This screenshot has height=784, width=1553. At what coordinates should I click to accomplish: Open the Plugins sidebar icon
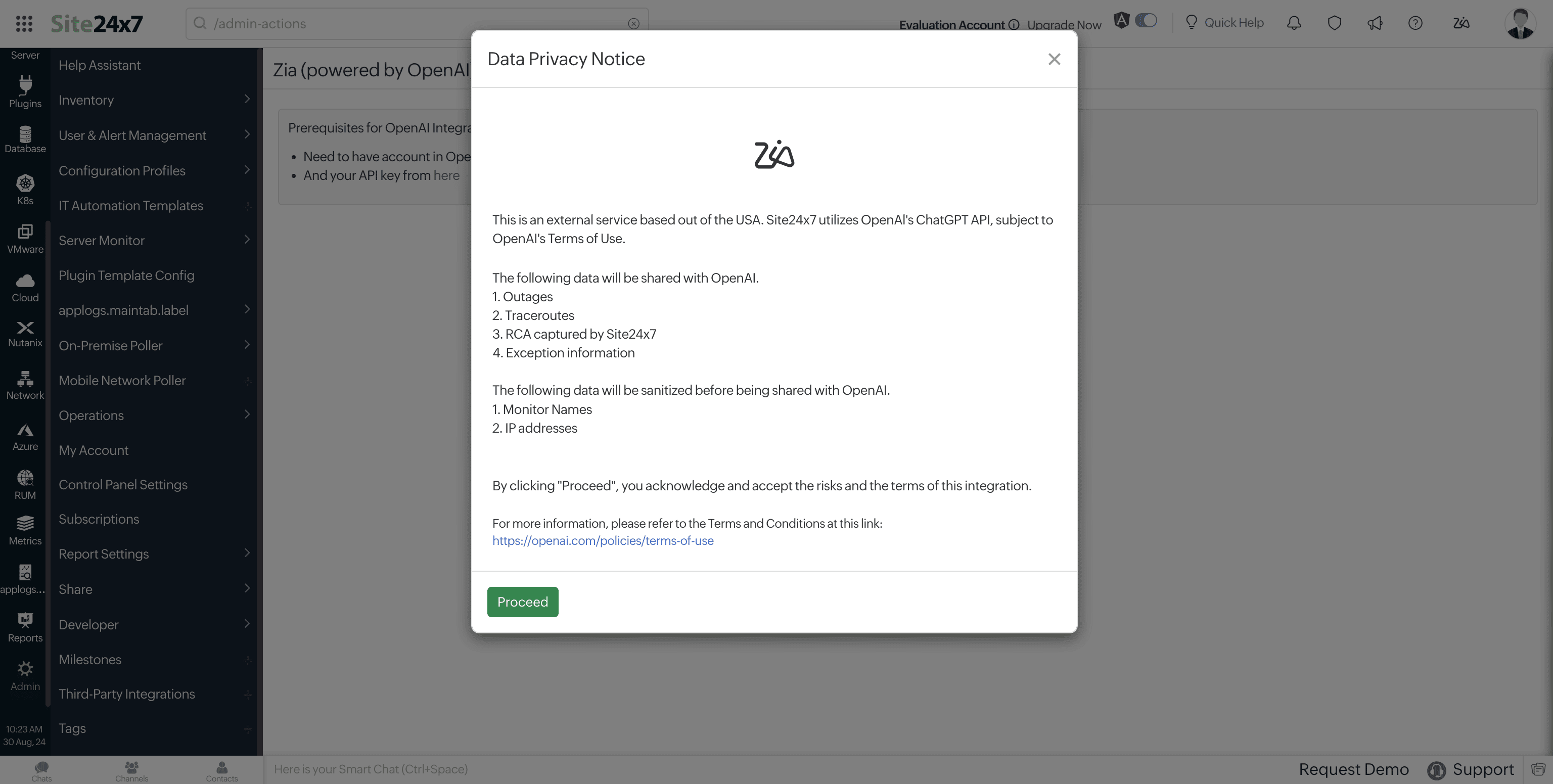click(25, 91)
